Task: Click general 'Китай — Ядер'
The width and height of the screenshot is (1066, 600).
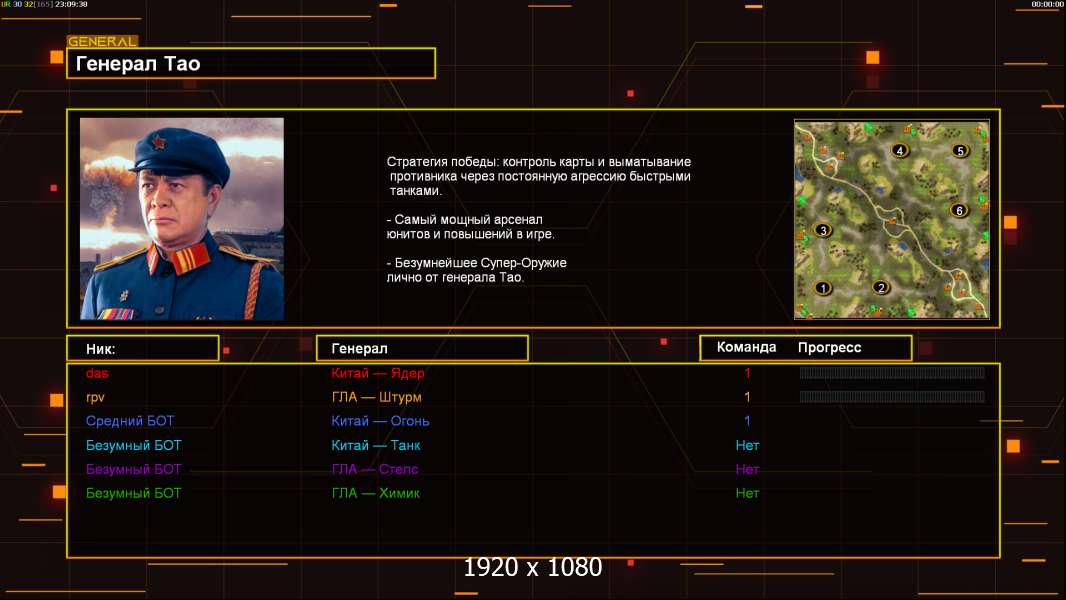Action: 378,373
